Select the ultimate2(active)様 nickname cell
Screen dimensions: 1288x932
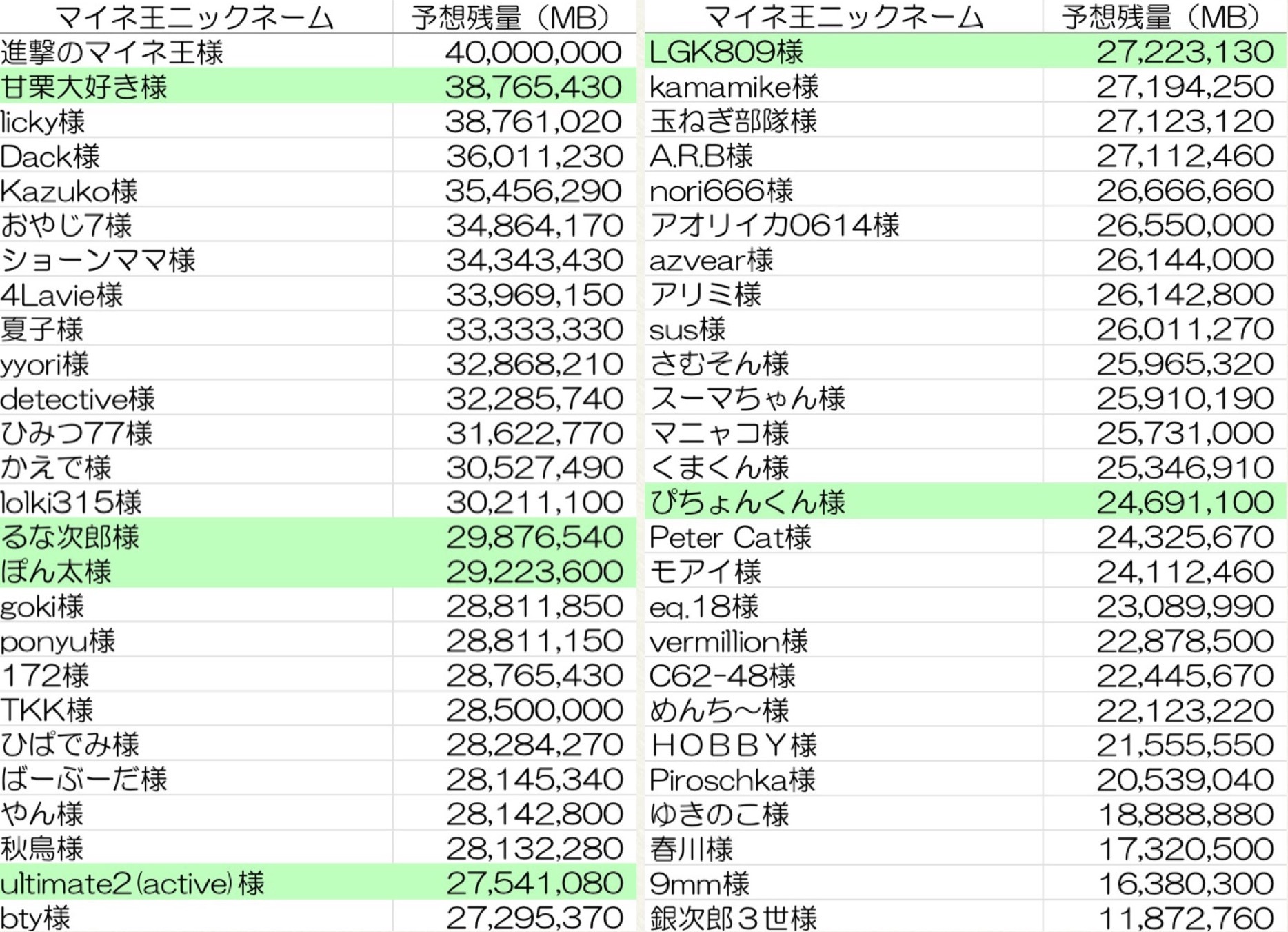(x=132, y=883)
